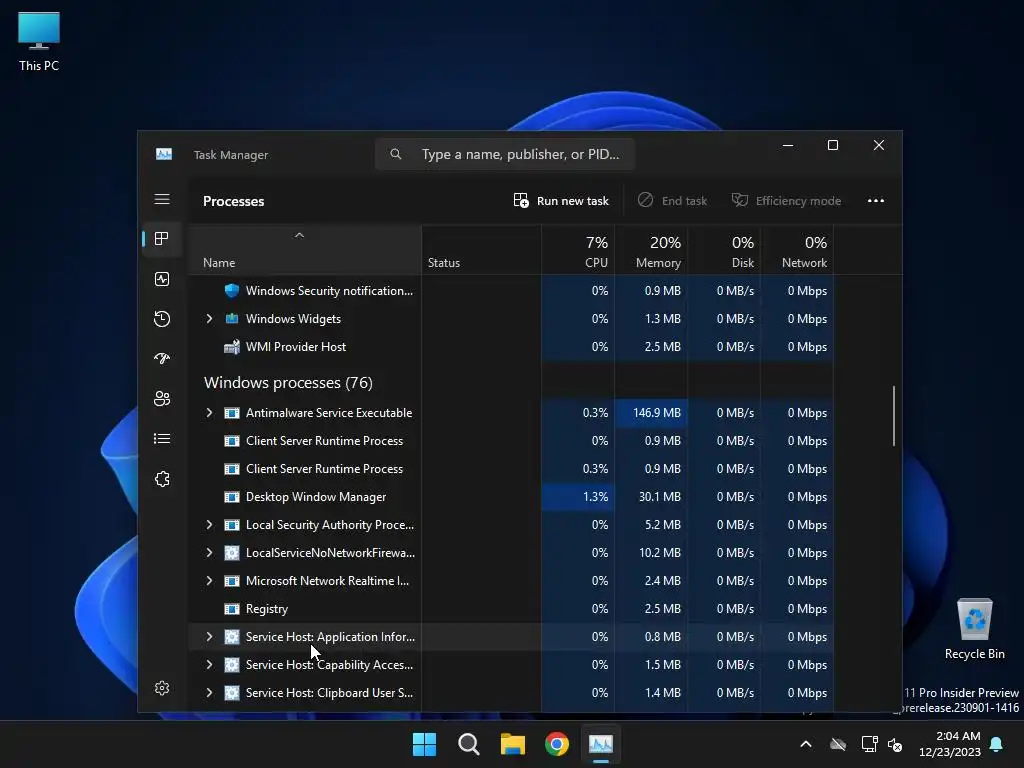Click the network status tray icon
This screenshot has height=768, width=1024.
pos(869,744)
